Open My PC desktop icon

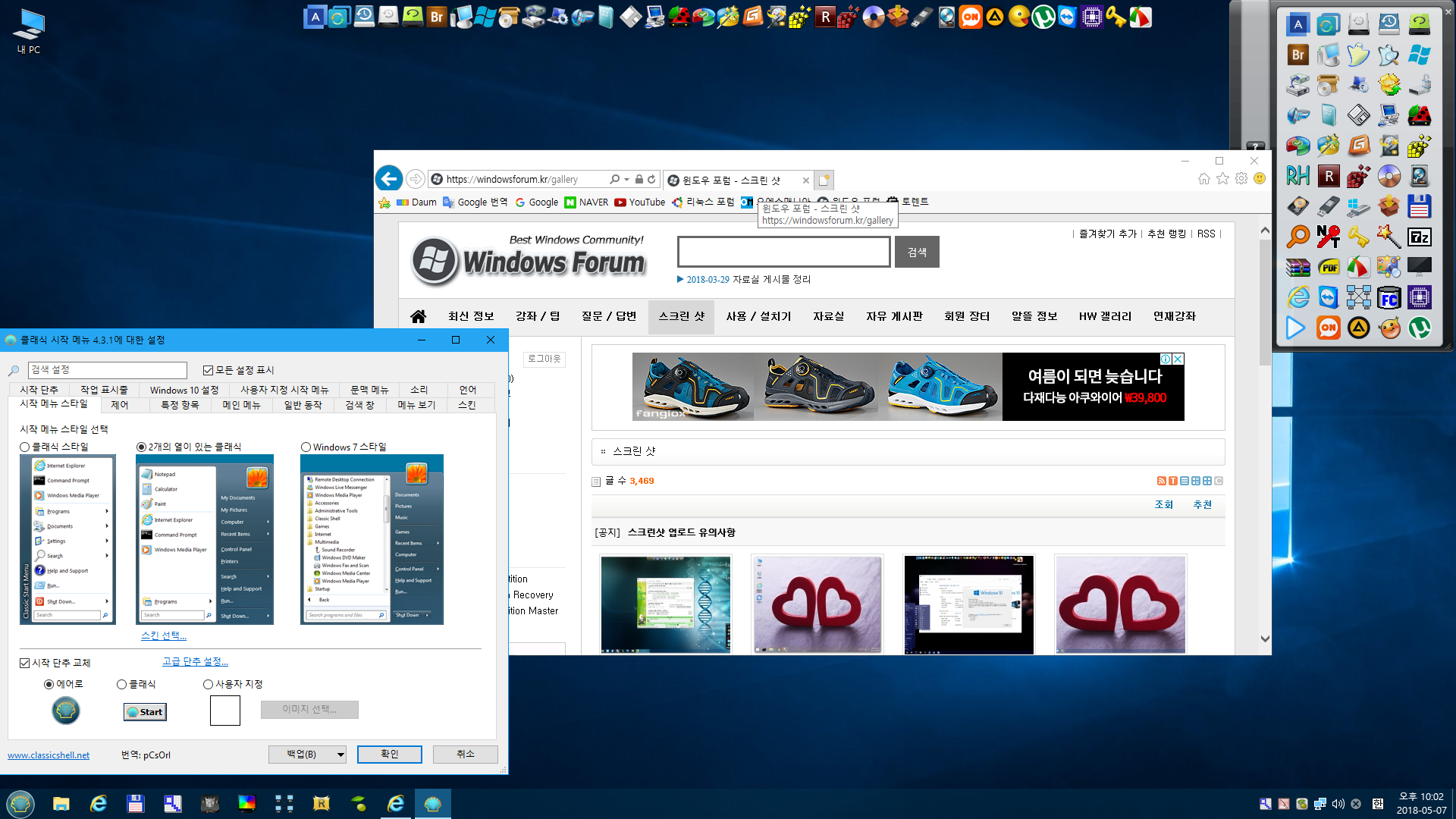point(29,32)
